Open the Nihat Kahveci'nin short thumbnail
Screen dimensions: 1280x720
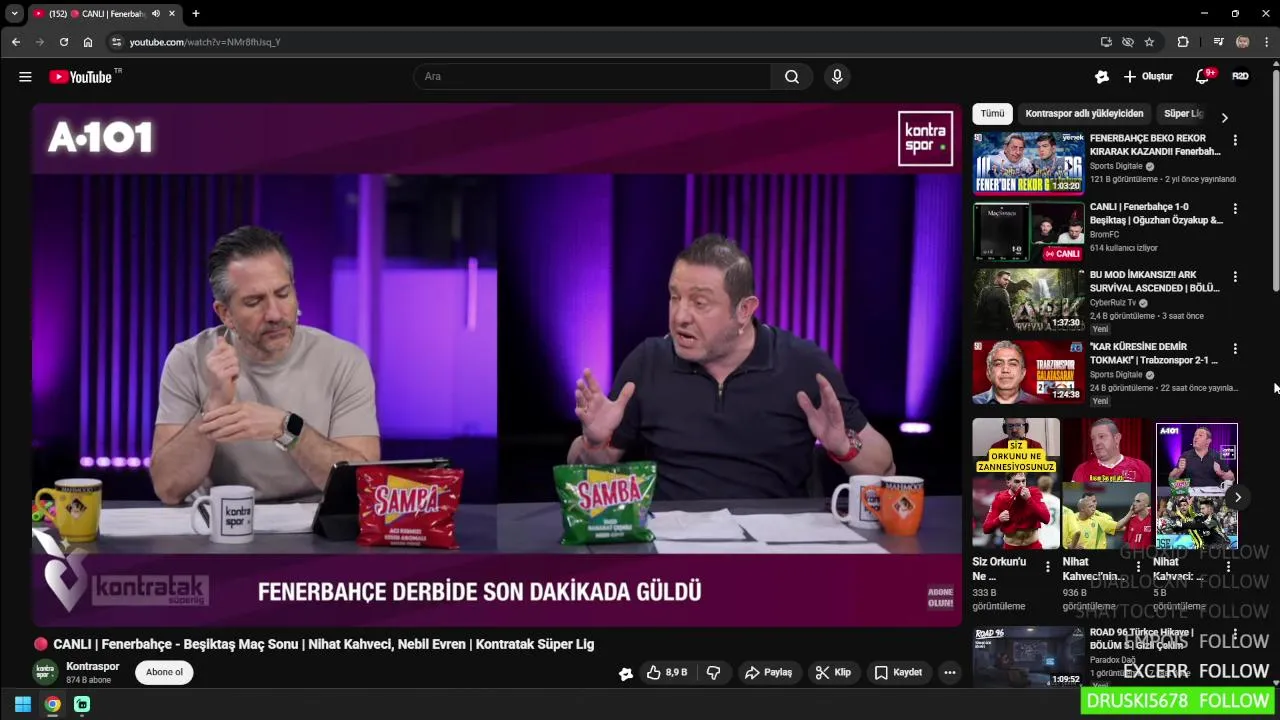pos(1106,484)
